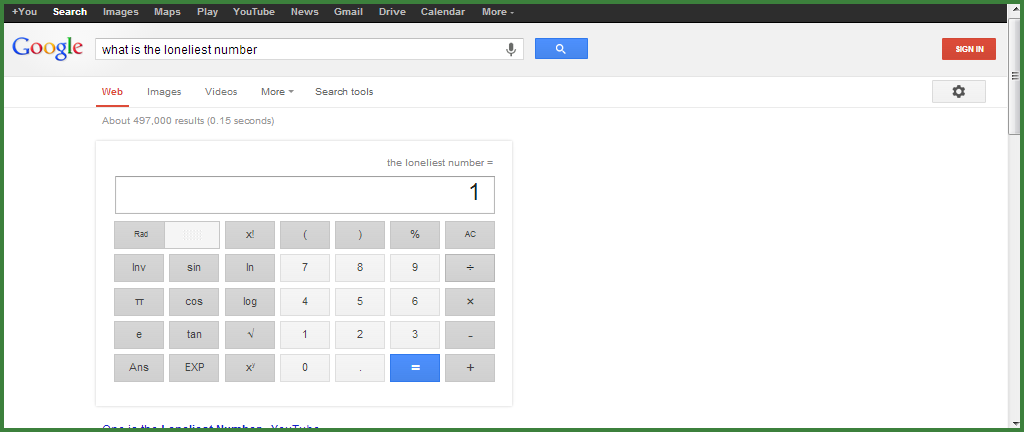Open Search tools options
Viewport: 1024px width, 432px height.
(344, 92)
